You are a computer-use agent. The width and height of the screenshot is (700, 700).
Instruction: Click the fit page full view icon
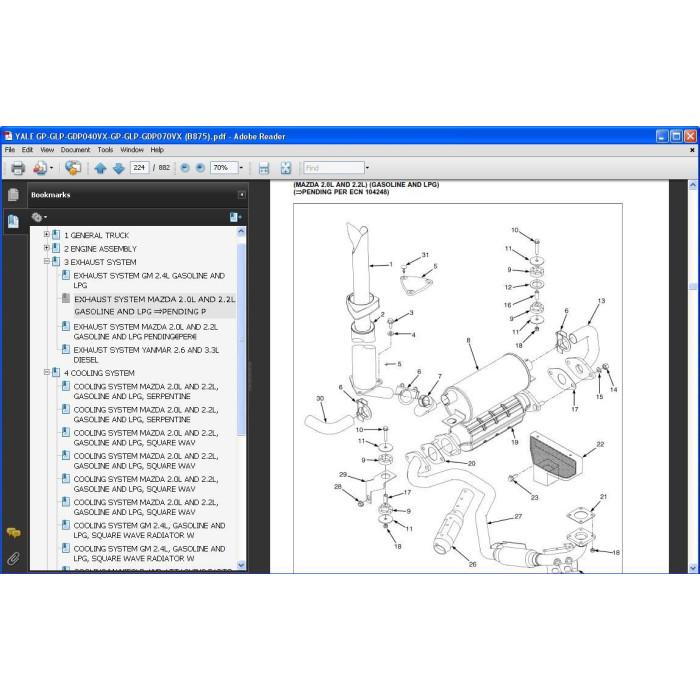(286, 168)
